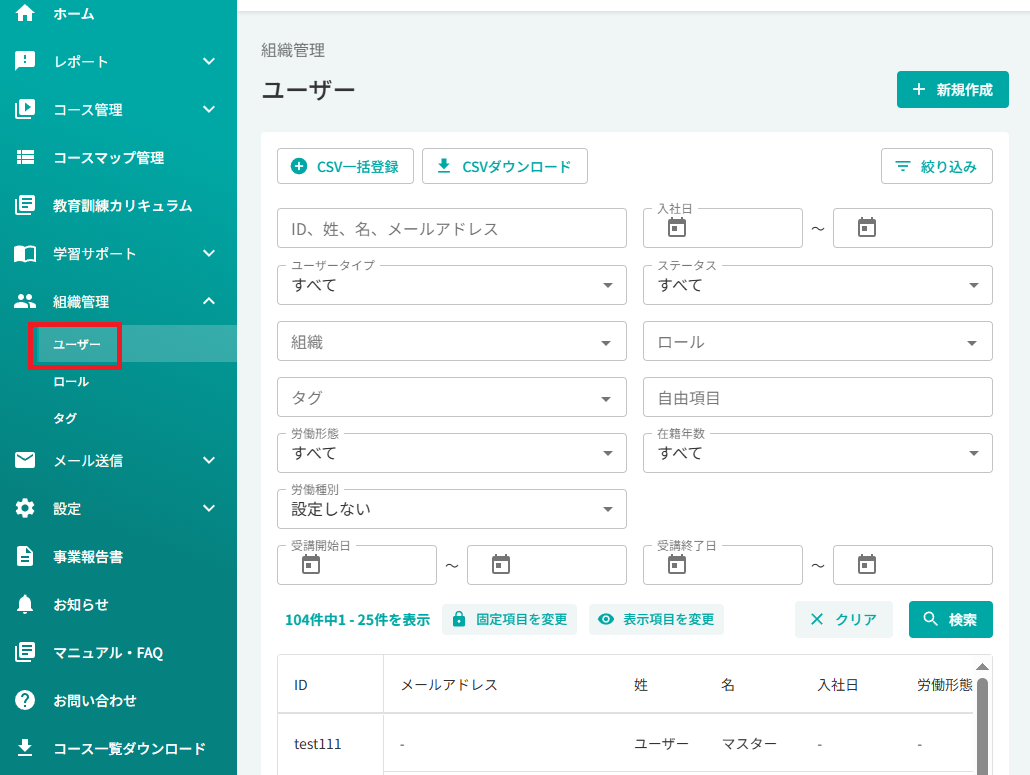Expand the 学習サポート menu chevron
The width and height of the screenshot is (1030, 775).
[209, 253]
